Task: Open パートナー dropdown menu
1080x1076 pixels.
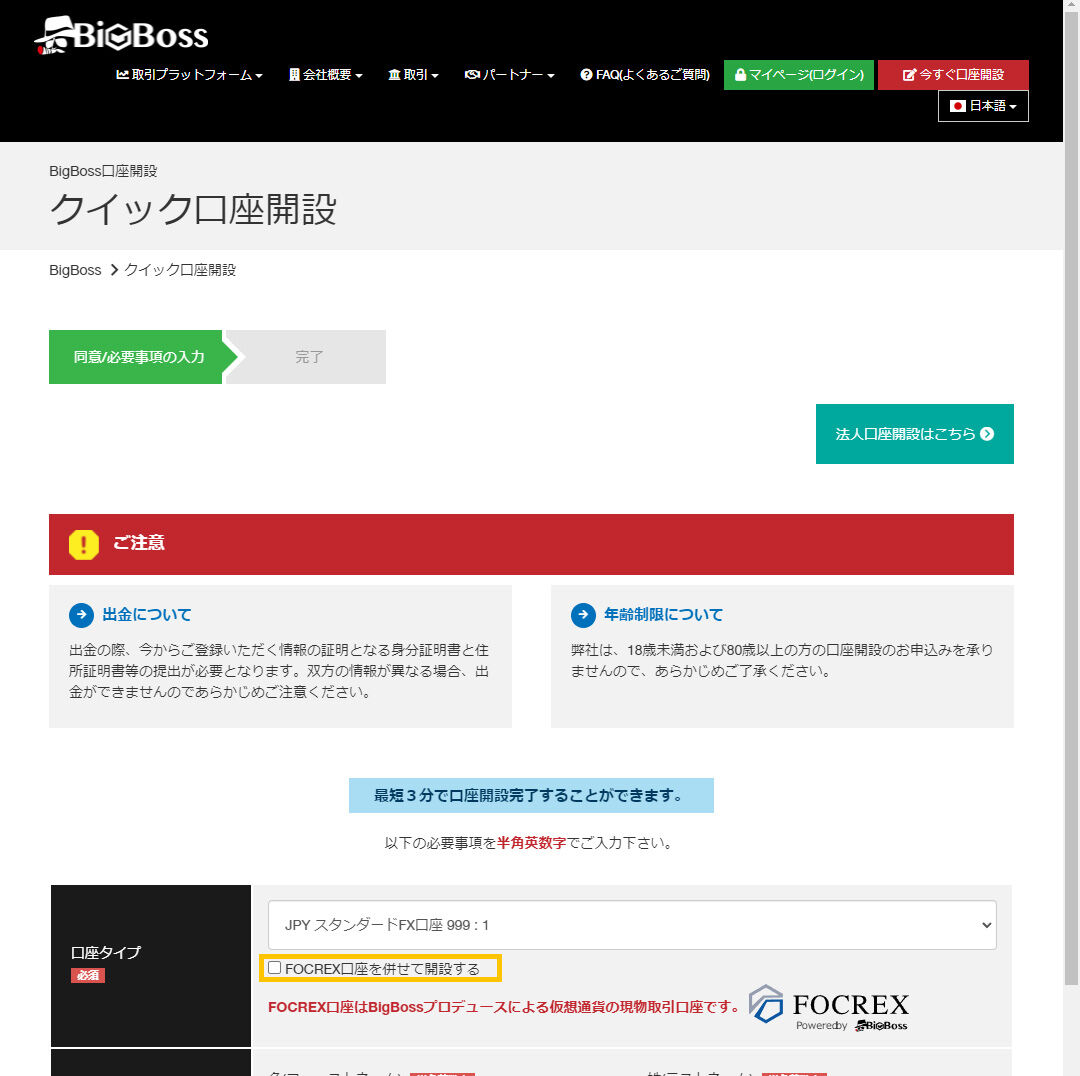Action: tap(509, 74)
